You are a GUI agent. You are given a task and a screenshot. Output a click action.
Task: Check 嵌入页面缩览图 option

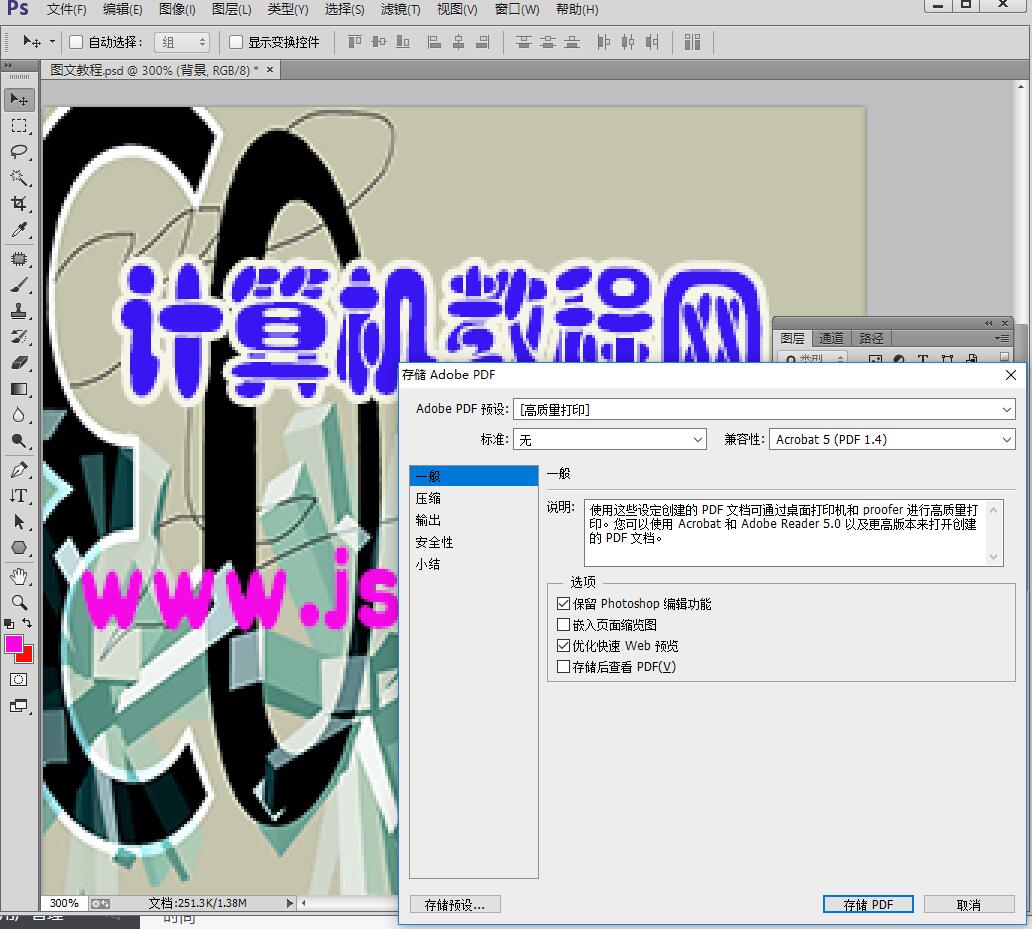click(x=563, y=624)
